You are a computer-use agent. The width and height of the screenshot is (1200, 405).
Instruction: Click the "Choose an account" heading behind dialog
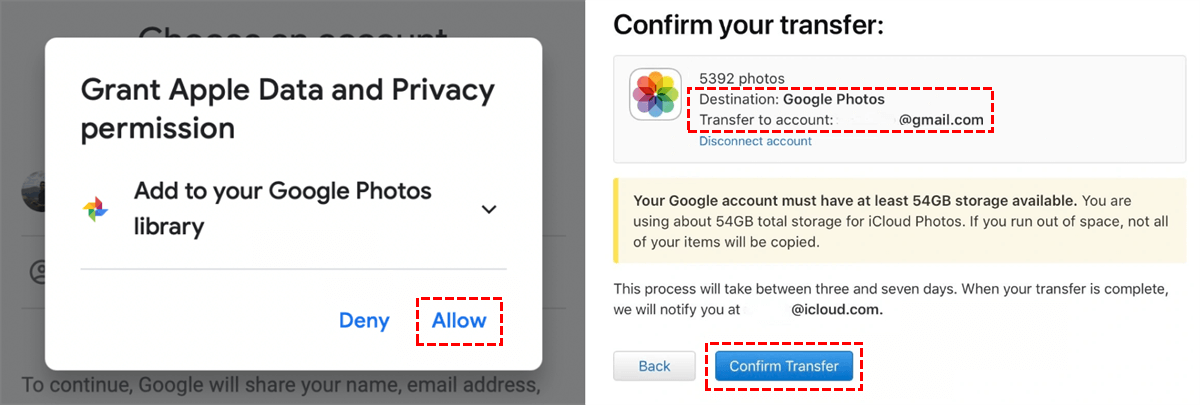(292, 28)
